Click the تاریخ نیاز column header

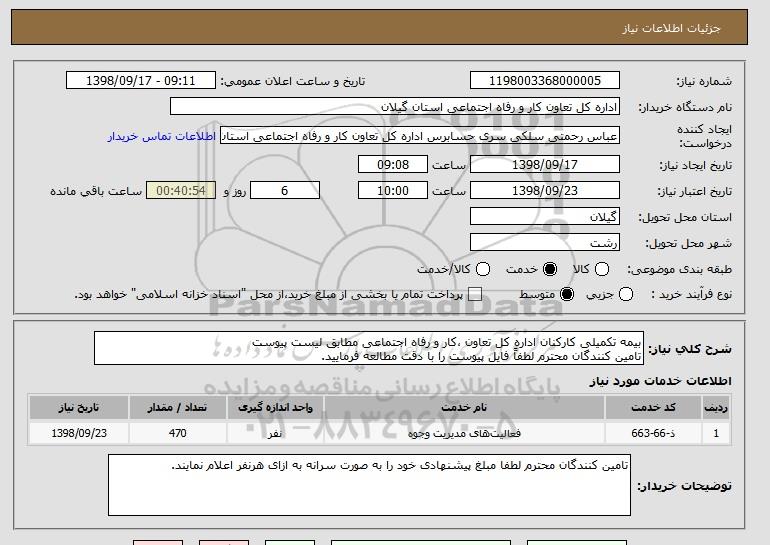(x=79, y=408)
